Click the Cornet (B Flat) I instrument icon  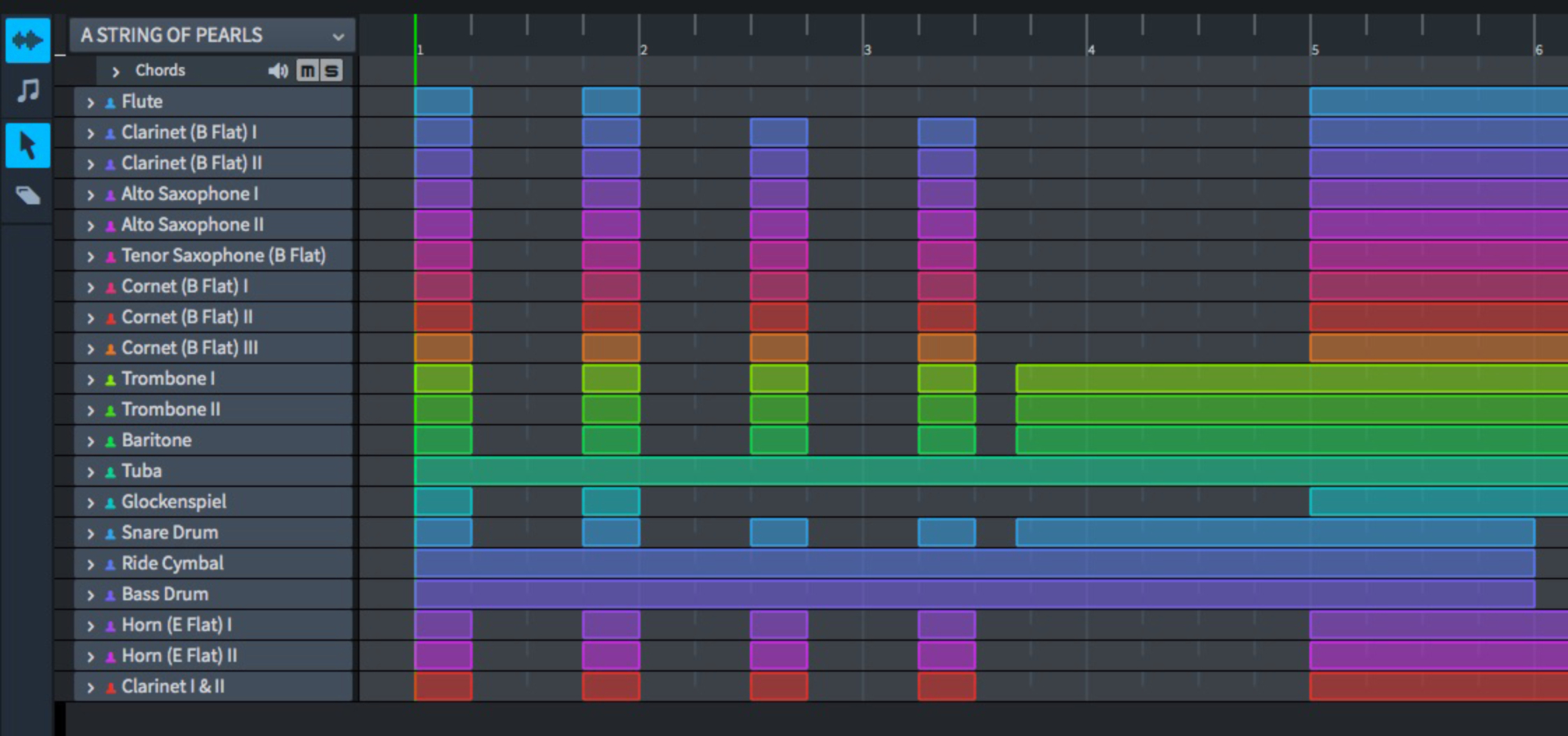[110, 288]
